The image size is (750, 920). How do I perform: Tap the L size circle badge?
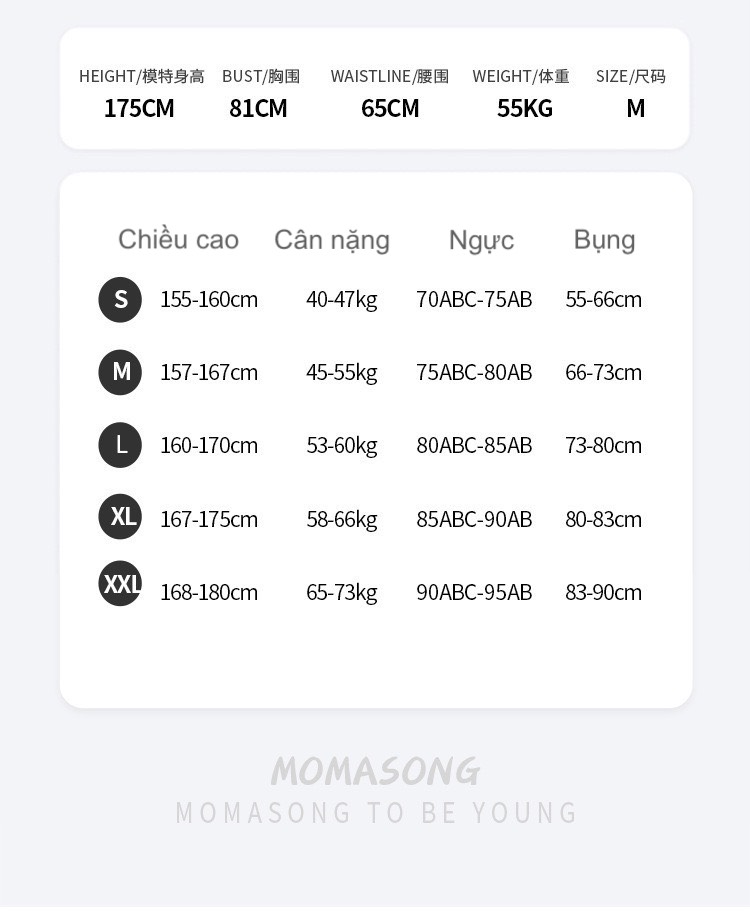[120, 445]
